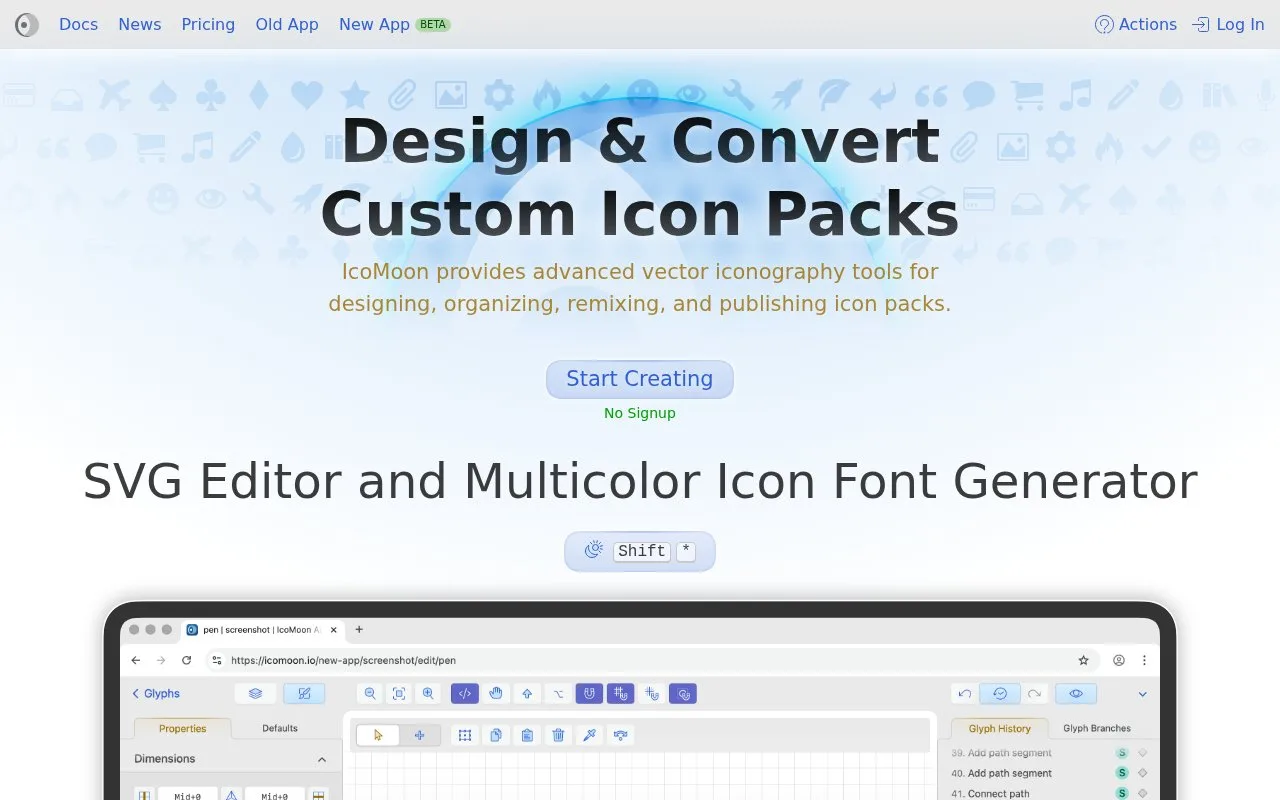Click the Shift * shortcut button
This screenshot has width=1280, height=800.
coord(640,551)
